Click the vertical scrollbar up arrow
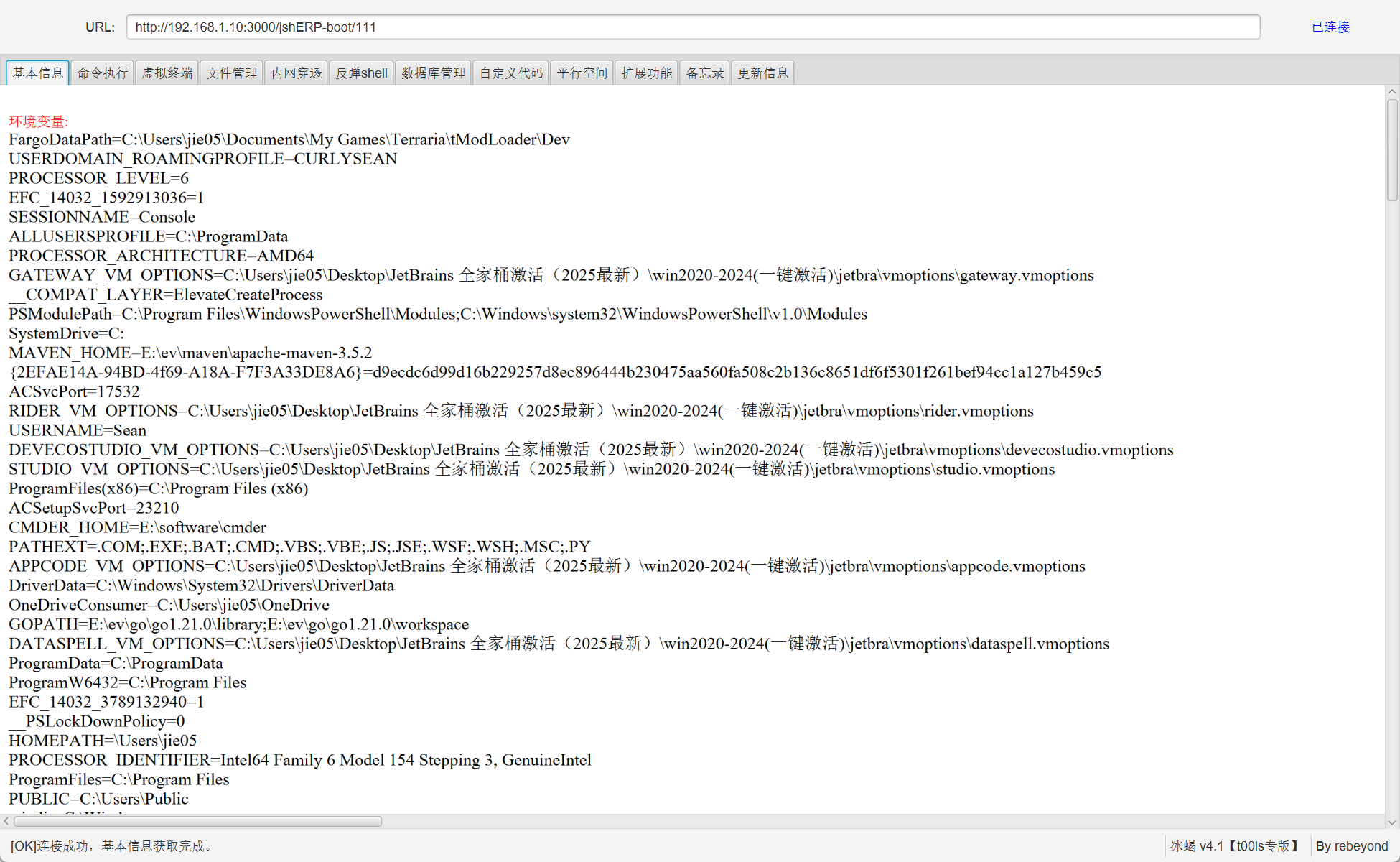This screenshot has height=862, width=1400. (x=1392, y=92)
